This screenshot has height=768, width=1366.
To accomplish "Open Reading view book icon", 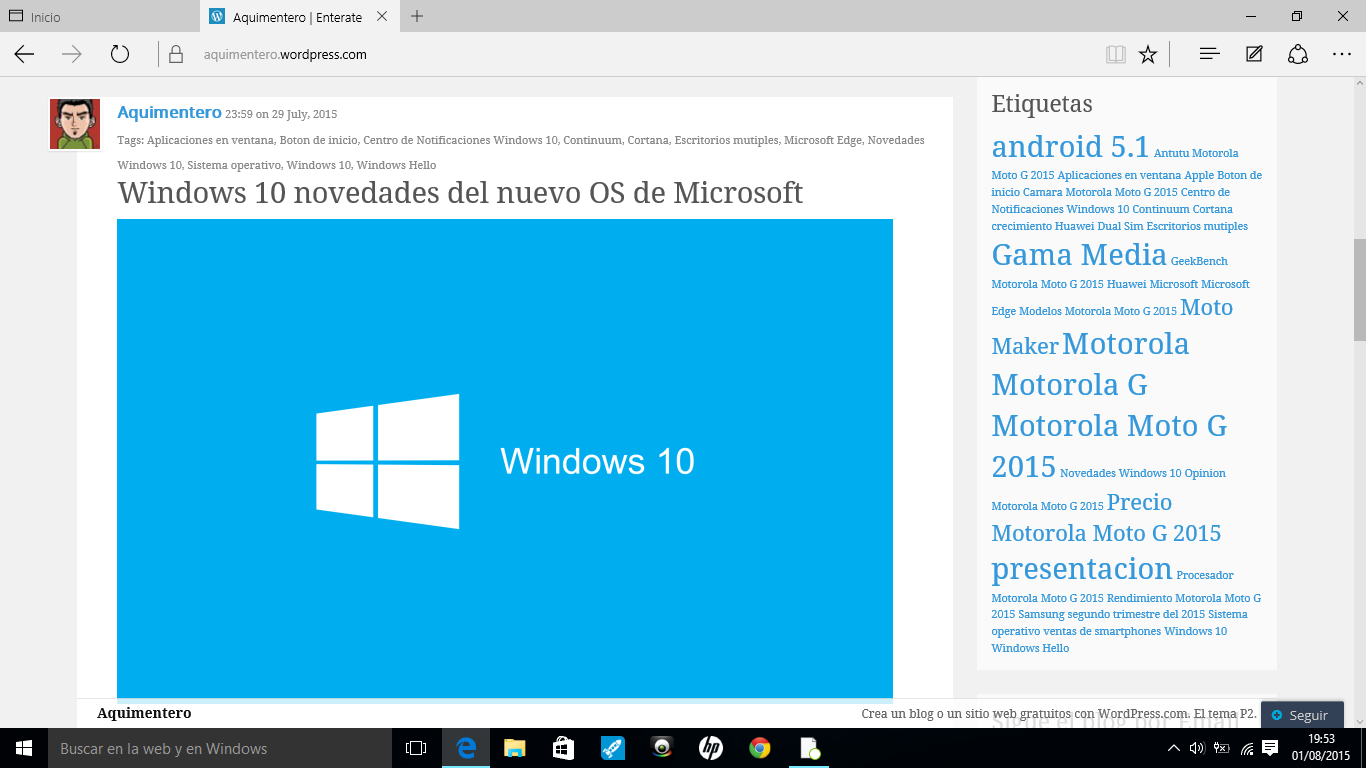I will (x=1115, y=54).
